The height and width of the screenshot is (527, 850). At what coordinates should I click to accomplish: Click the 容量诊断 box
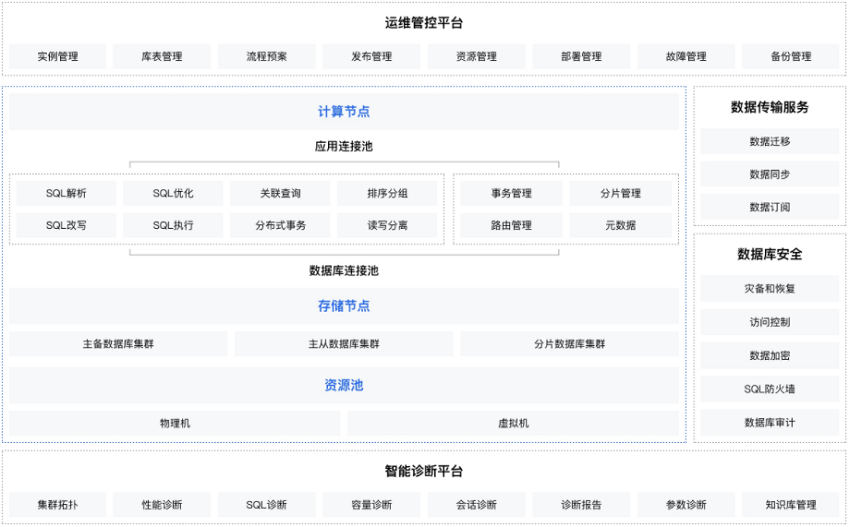pos(371,505)
